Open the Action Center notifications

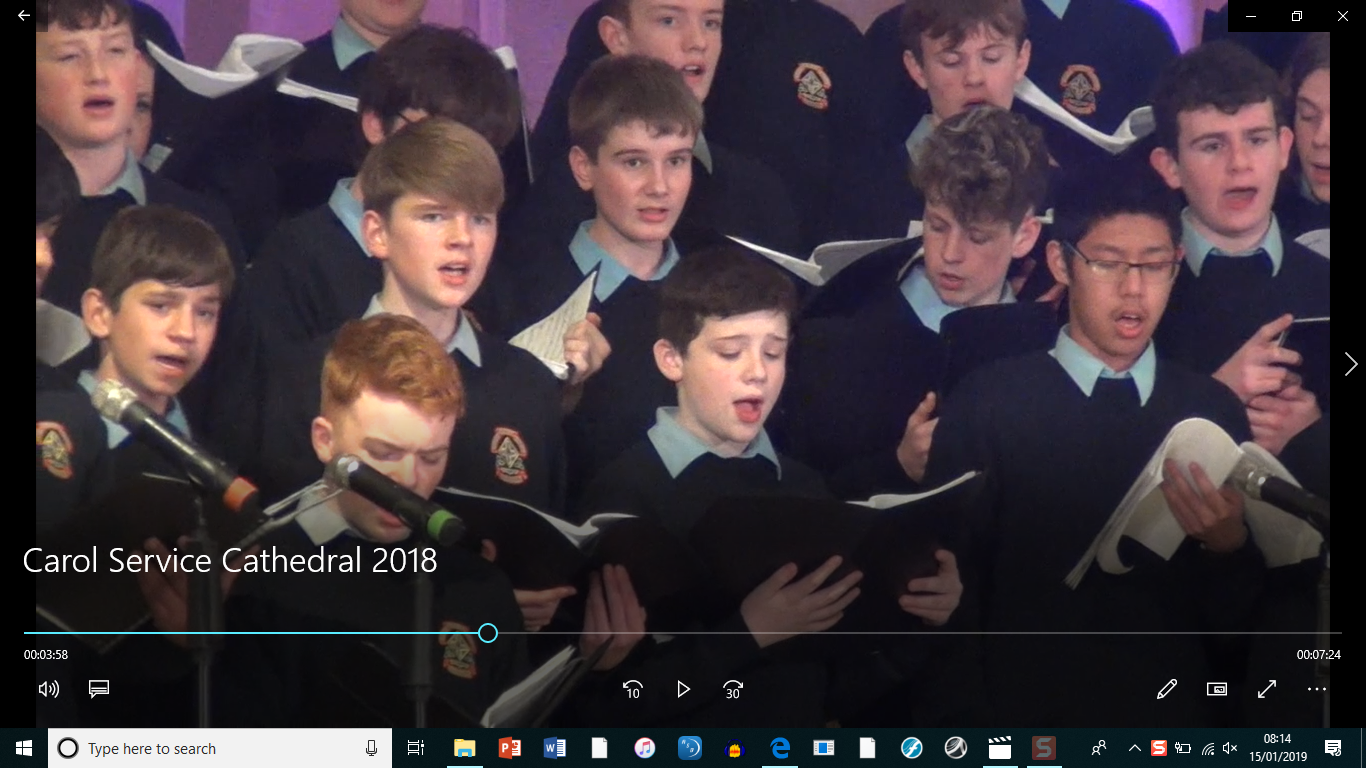1333,748
